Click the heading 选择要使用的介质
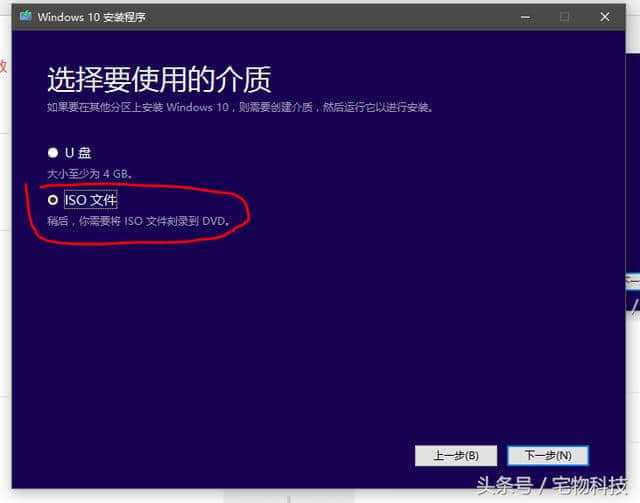Image resolution: width=640 pixels, height=503 pixels. click(159, 79)
